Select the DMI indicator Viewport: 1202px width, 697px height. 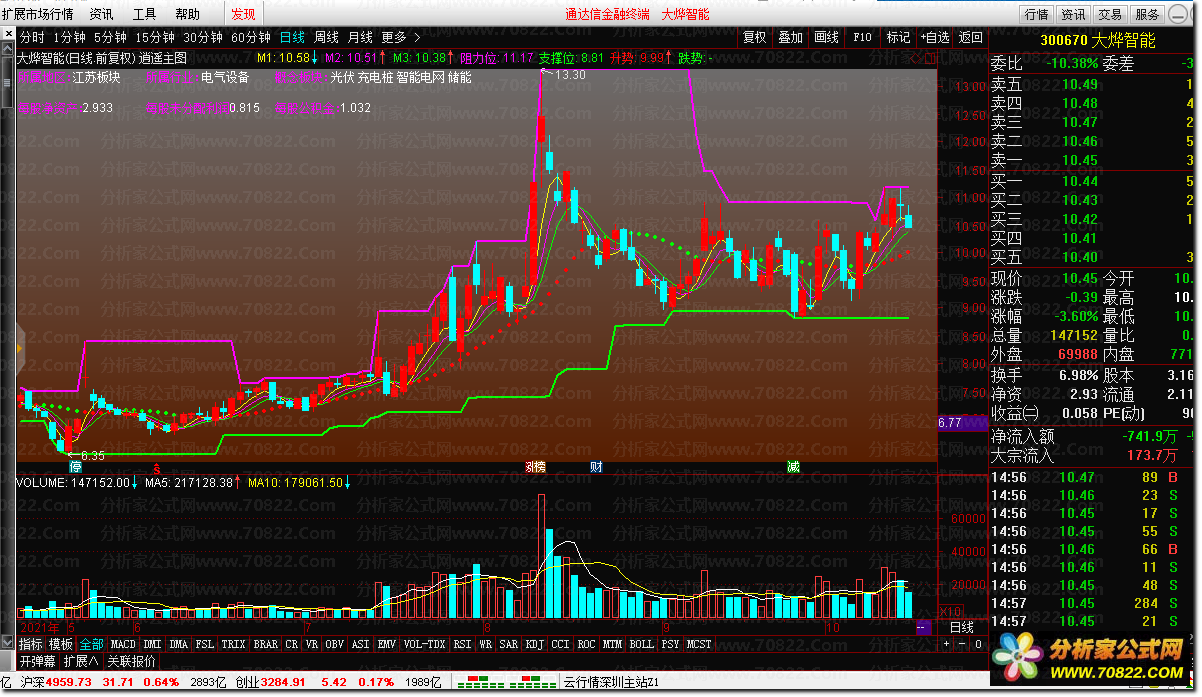(152, 644)
